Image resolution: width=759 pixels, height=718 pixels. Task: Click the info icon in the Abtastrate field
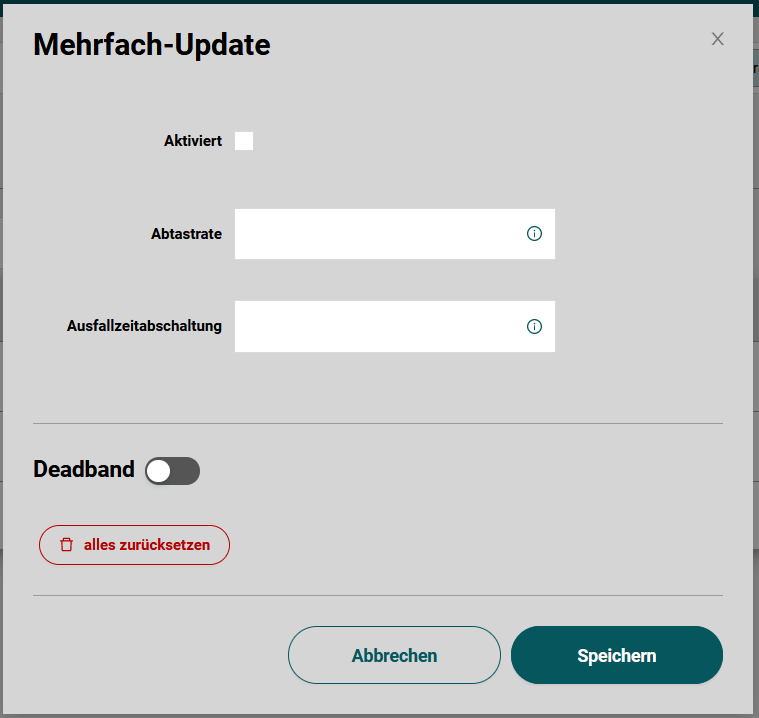pos(534,234)
